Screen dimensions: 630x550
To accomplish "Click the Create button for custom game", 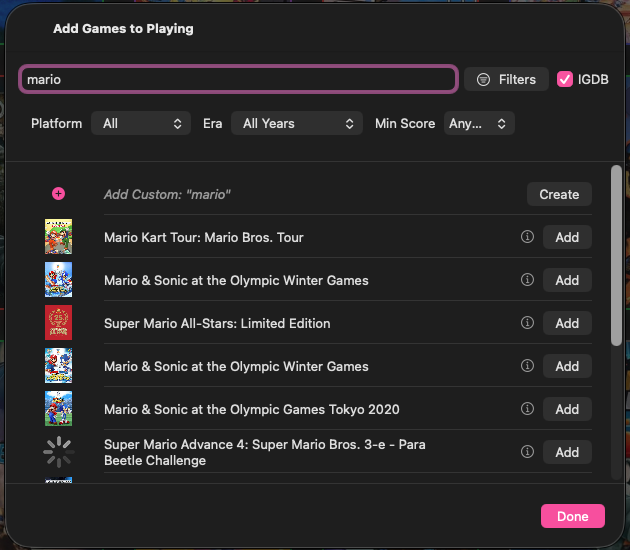I will (x=559, y=194).
